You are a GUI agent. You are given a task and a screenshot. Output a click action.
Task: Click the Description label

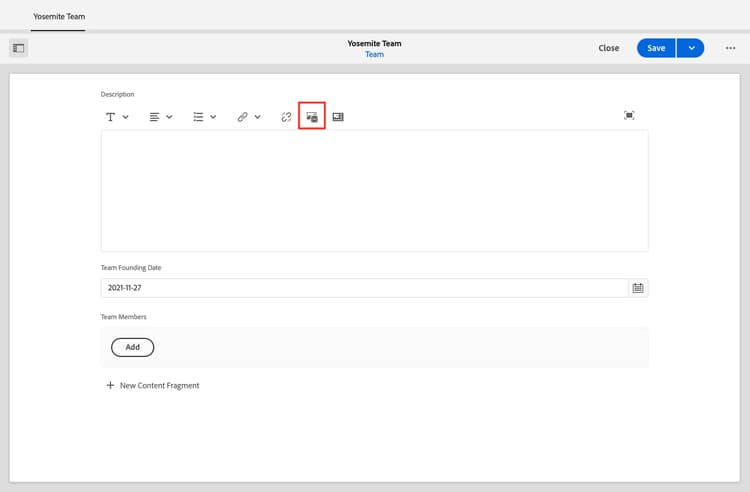pyautogui.click(x=117, y=94)
